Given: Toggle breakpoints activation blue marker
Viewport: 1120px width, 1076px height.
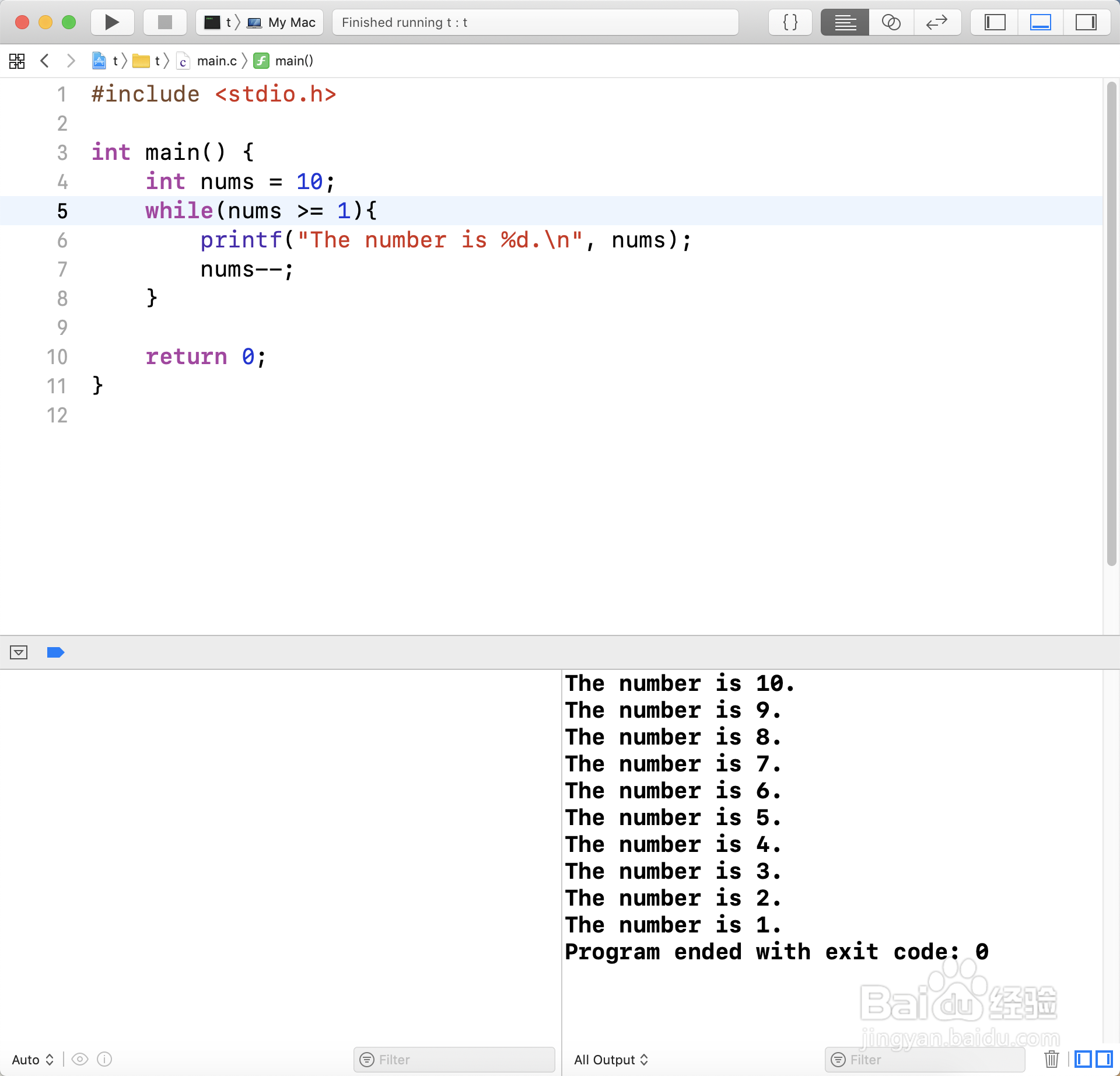Looking at the screenshot, I should tap(55, 652).
